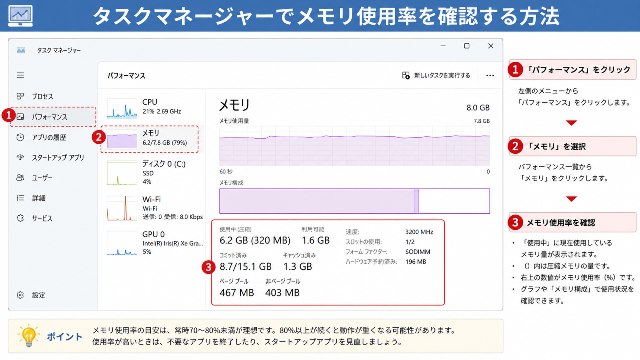Open the hamburger navigation menu icon
640x360 pixels.
tap(20, 75)
